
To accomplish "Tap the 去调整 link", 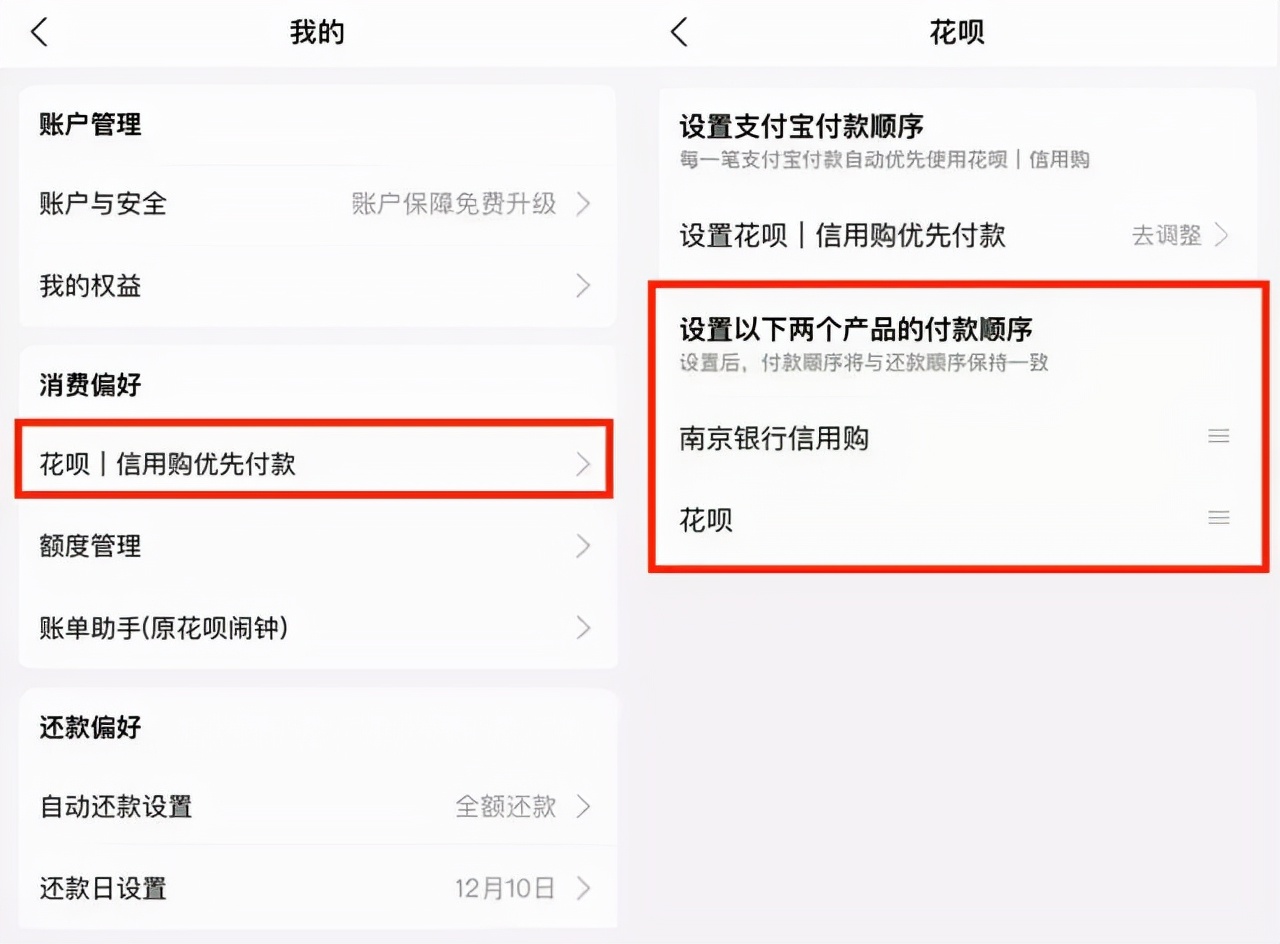I will pyautogui.click(x=1166, y=236).
